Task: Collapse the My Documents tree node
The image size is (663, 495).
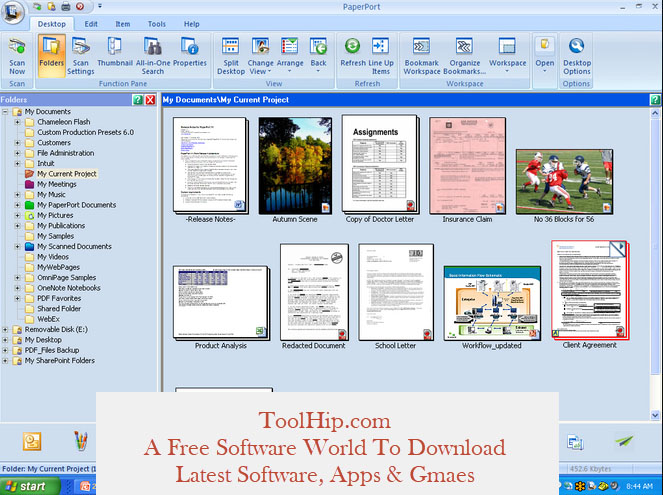Action: pyautogui.click(x=5, y=112)
